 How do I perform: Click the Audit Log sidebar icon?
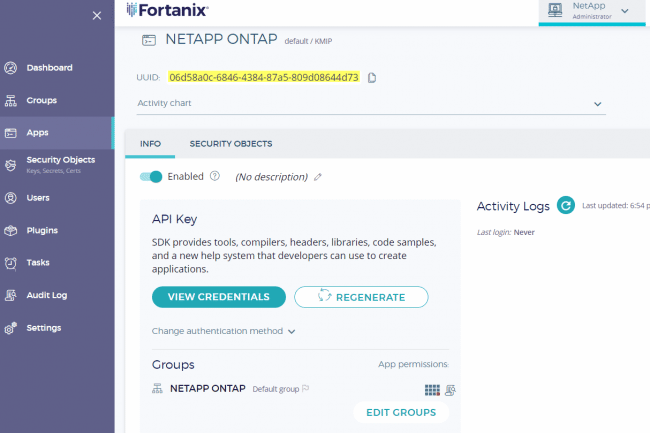pos(11,295)
